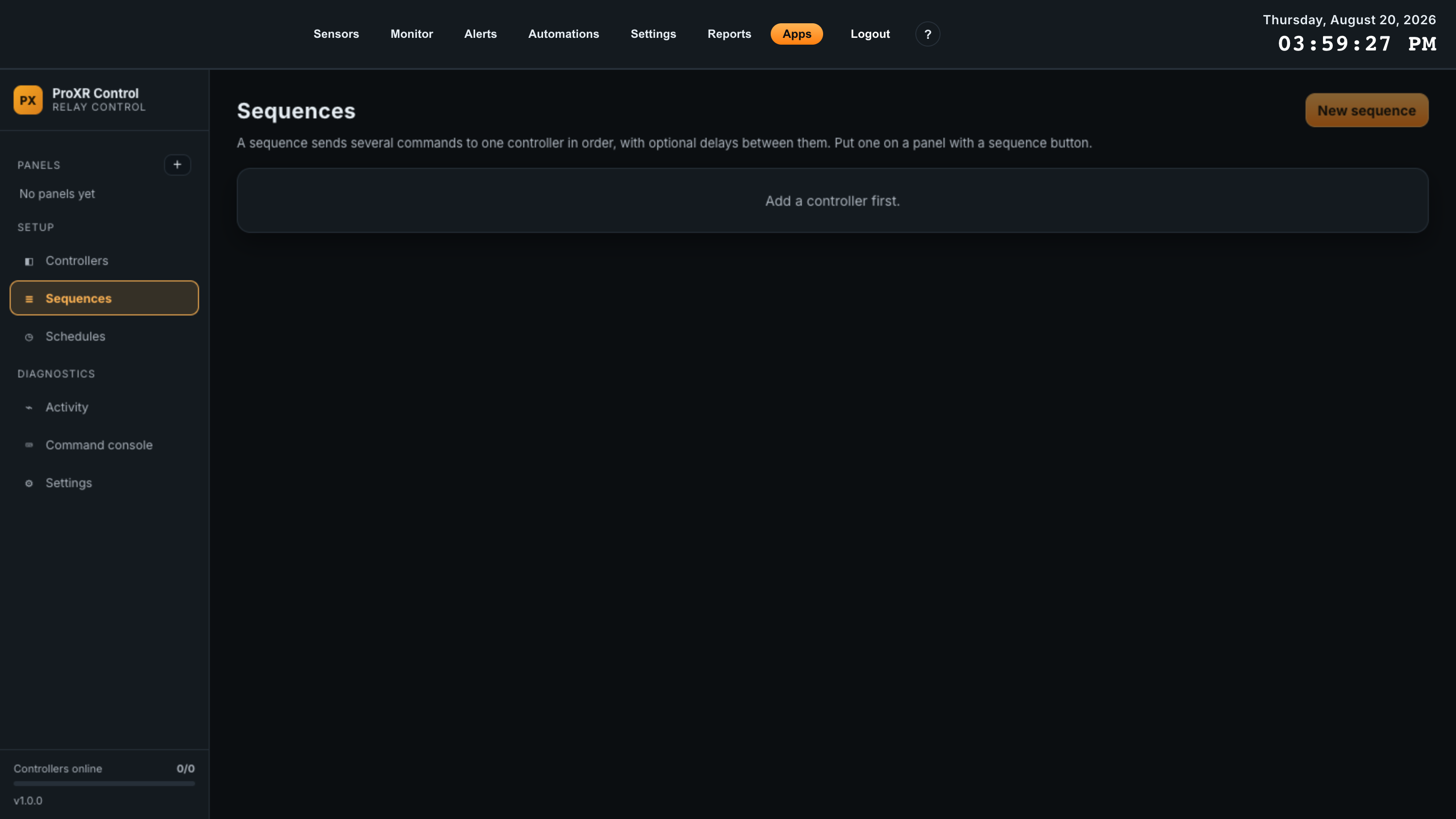
Task: Click the 03:59:27 PM clock
Action: coord(1357,44)
